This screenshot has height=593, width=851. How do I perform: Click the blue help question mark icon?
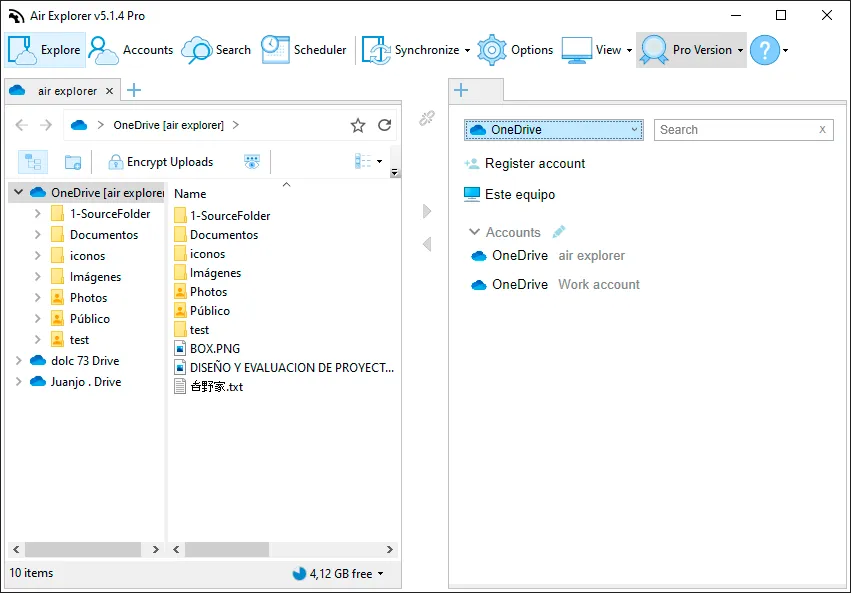765,50
